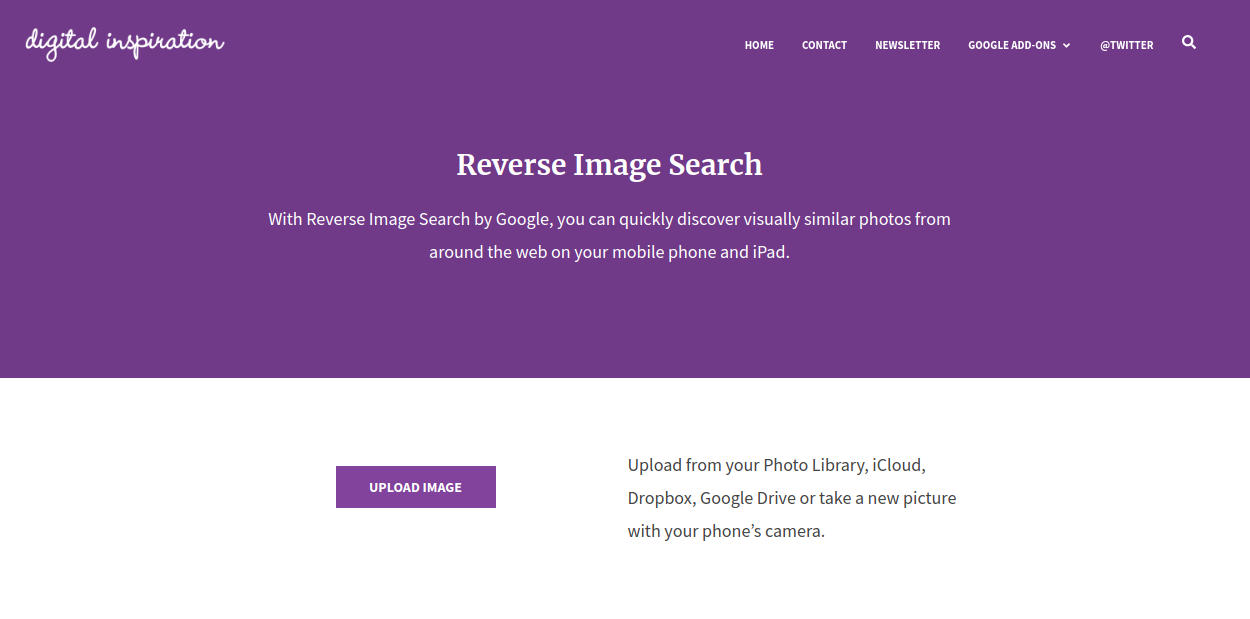The height and width of the screenshot is (619, 1250).
Task: Expand the GOOGLE ADD-ONS dropdown menu
Action: 1012,45
